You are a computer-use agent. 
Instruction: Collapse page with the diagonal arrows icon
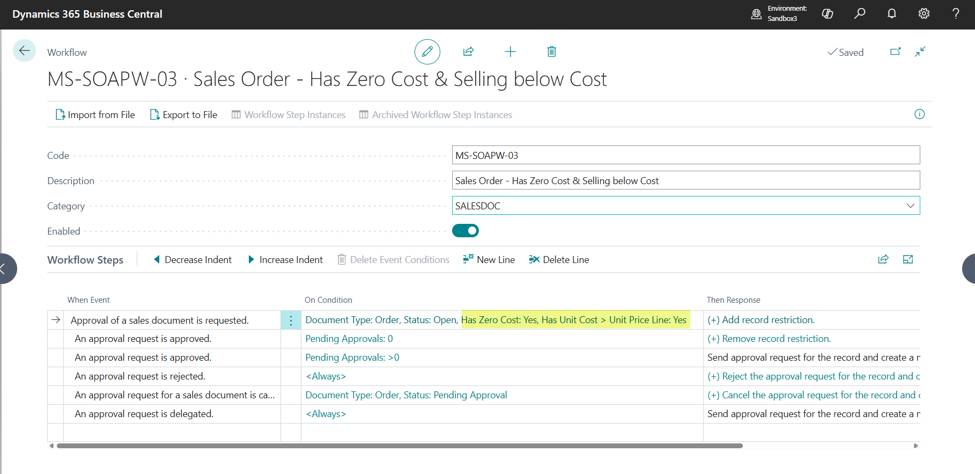pyautogui.click(x=920, y=52)
